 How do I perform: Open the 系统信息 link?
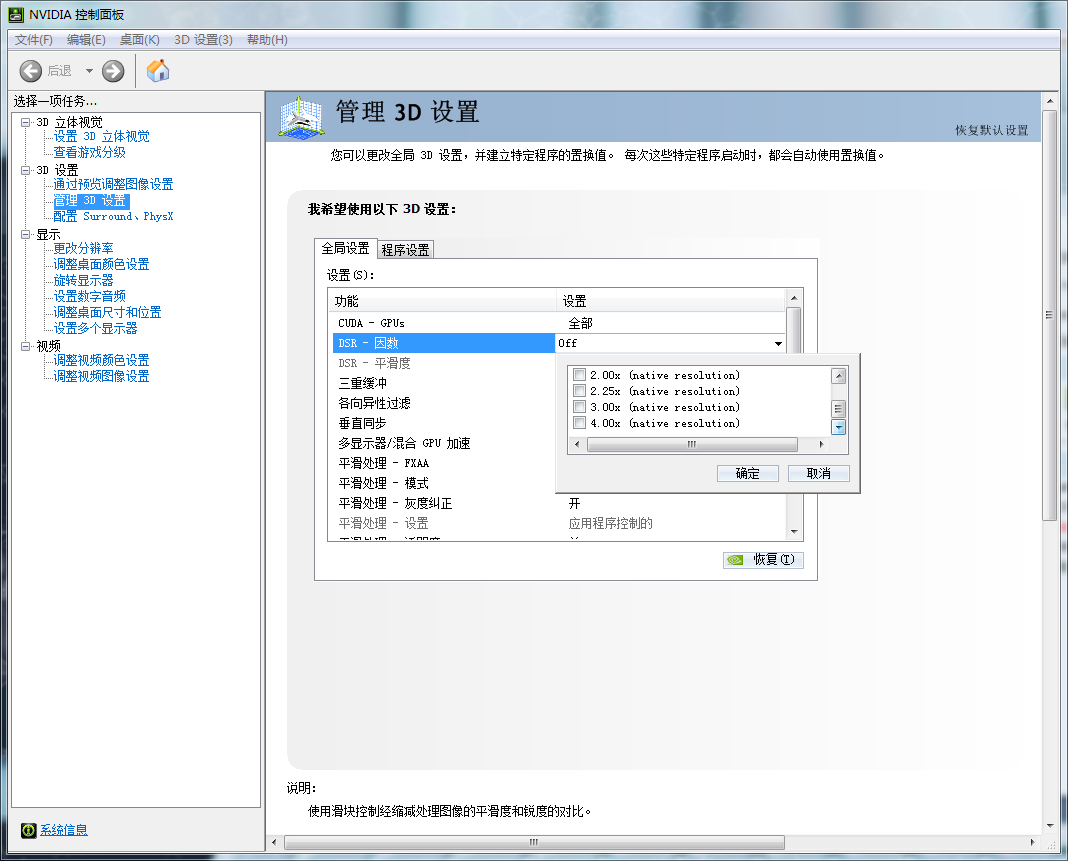click(64, 830)
